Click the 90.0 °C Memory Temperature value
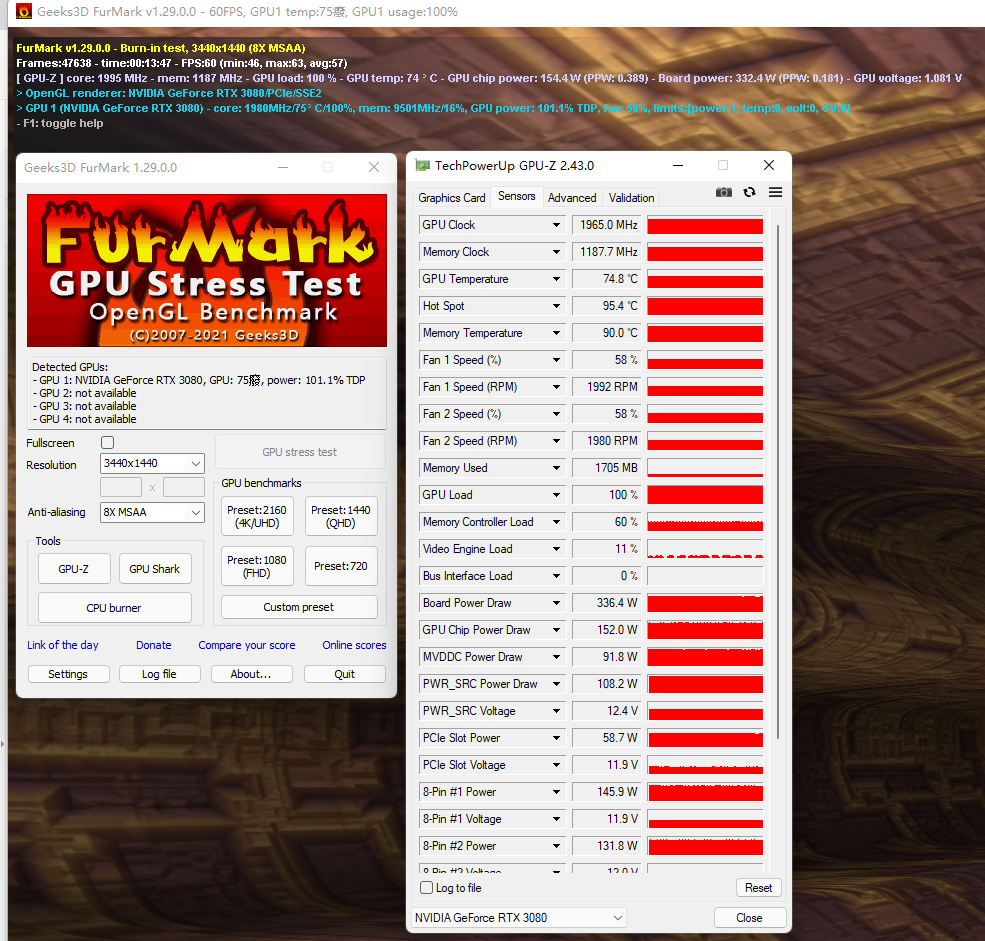985x941 pixels. point(606,333)
